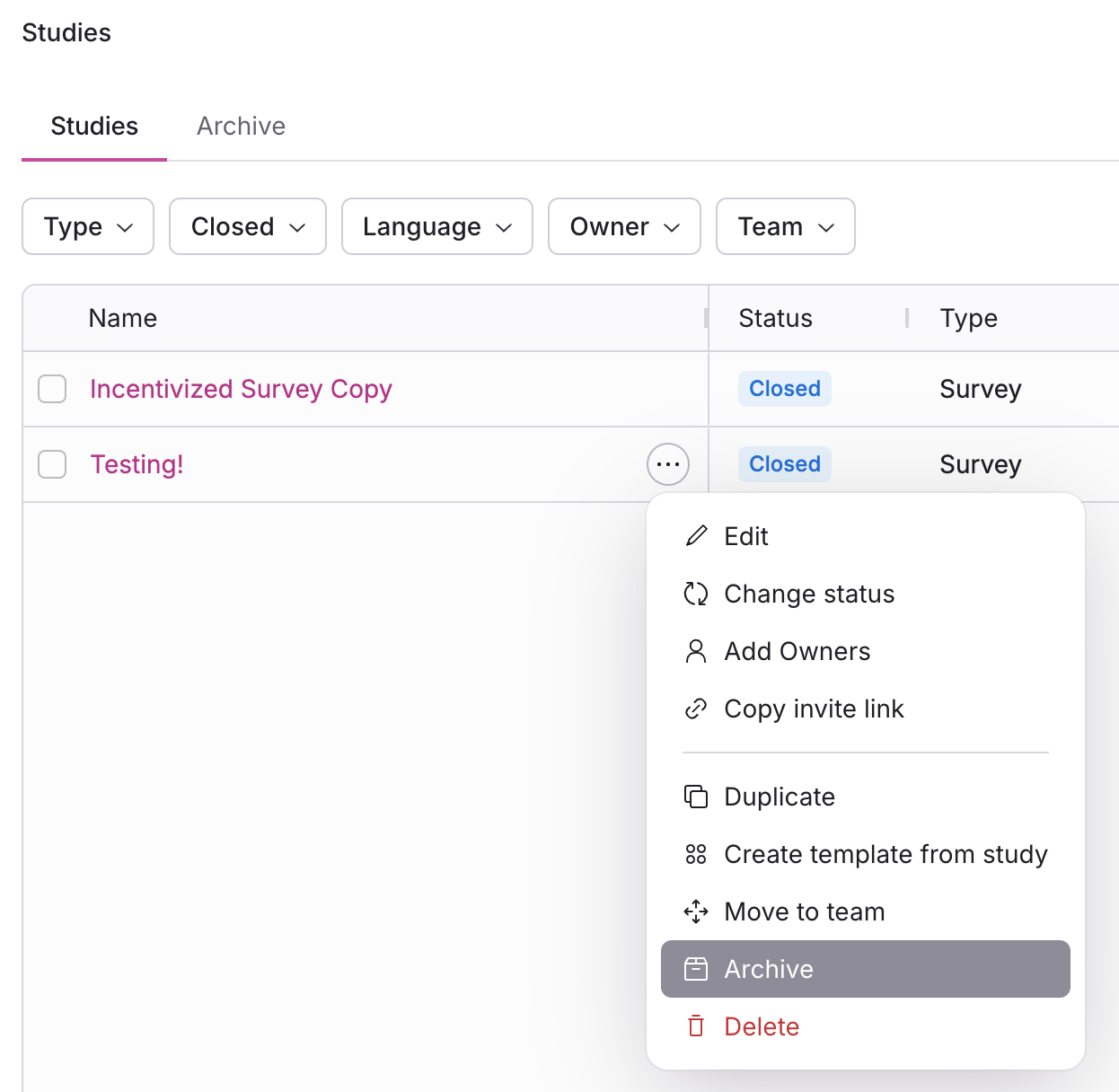This screenshot has width=1119, height=1092.
Task: Click the pencil Edit icon
Action: pyautogui.click(x=696, y=536)
